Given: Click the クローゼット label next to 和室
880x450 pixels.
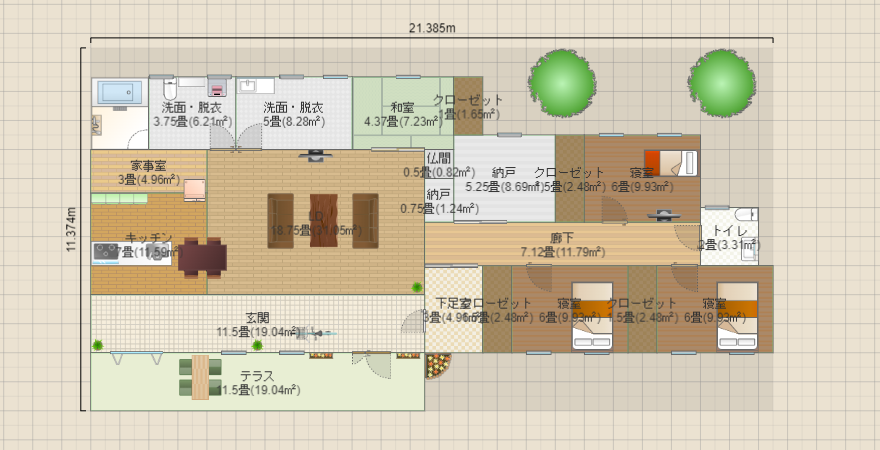Looking at the screenshot, I should coord(469,107).
